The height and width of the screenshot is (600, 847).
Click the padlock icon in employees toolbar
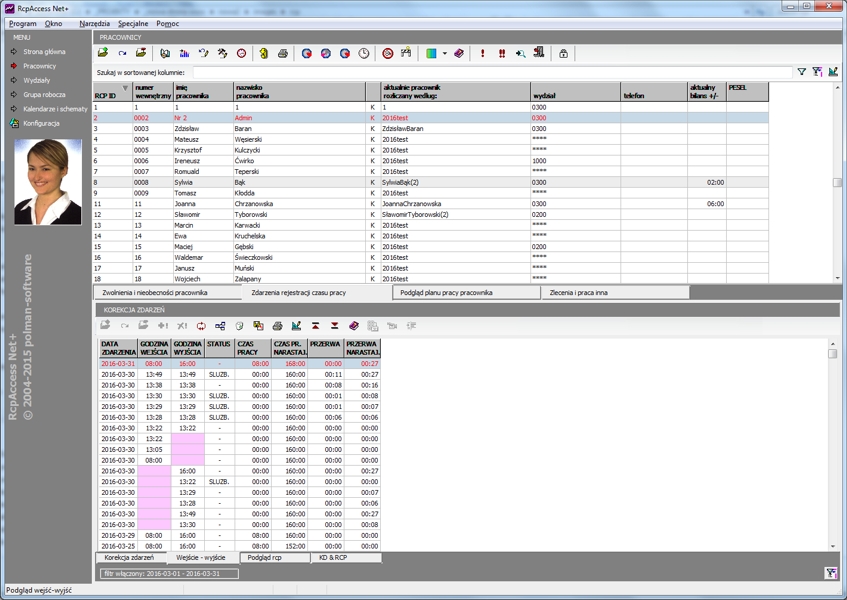563,54
